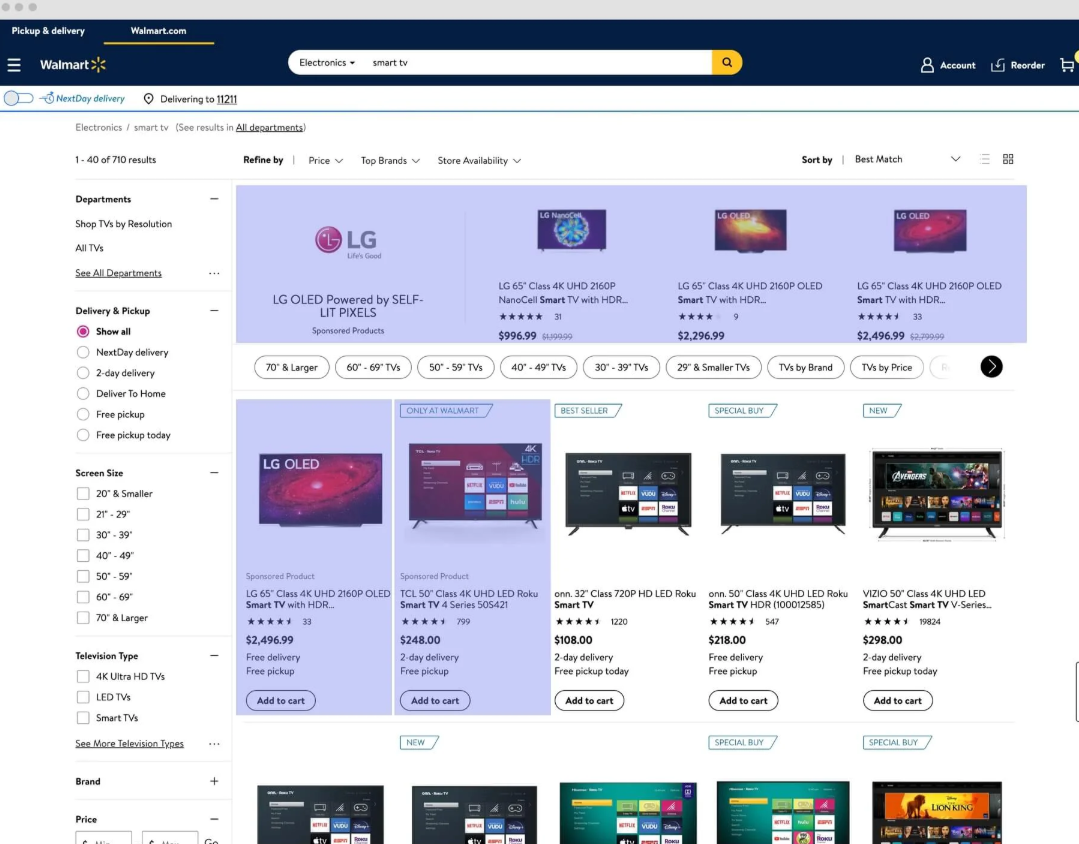Image resolution: width=1079 pixels, height=844 pixels.
Task: Add the onn. 32" TV to cart
Action: click(589, 701)
